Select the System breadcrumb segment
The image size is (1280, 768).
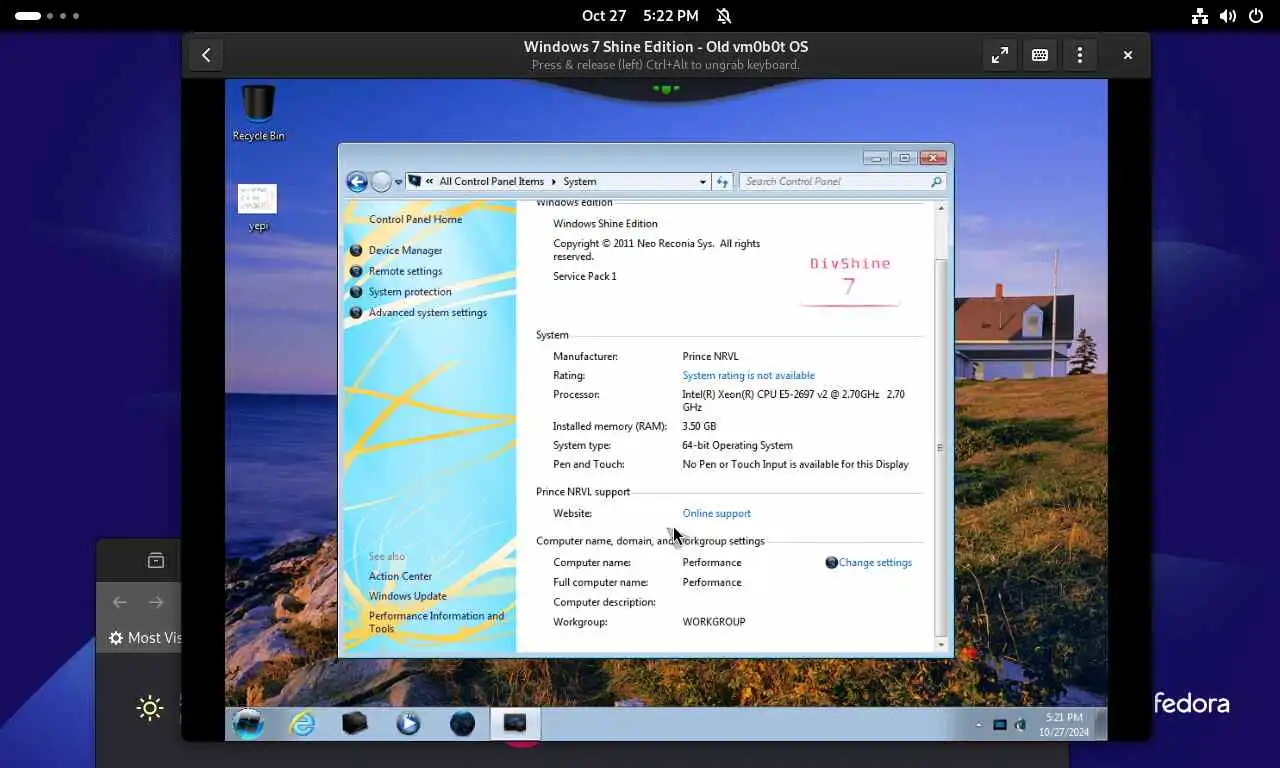[x=580, y=182]
